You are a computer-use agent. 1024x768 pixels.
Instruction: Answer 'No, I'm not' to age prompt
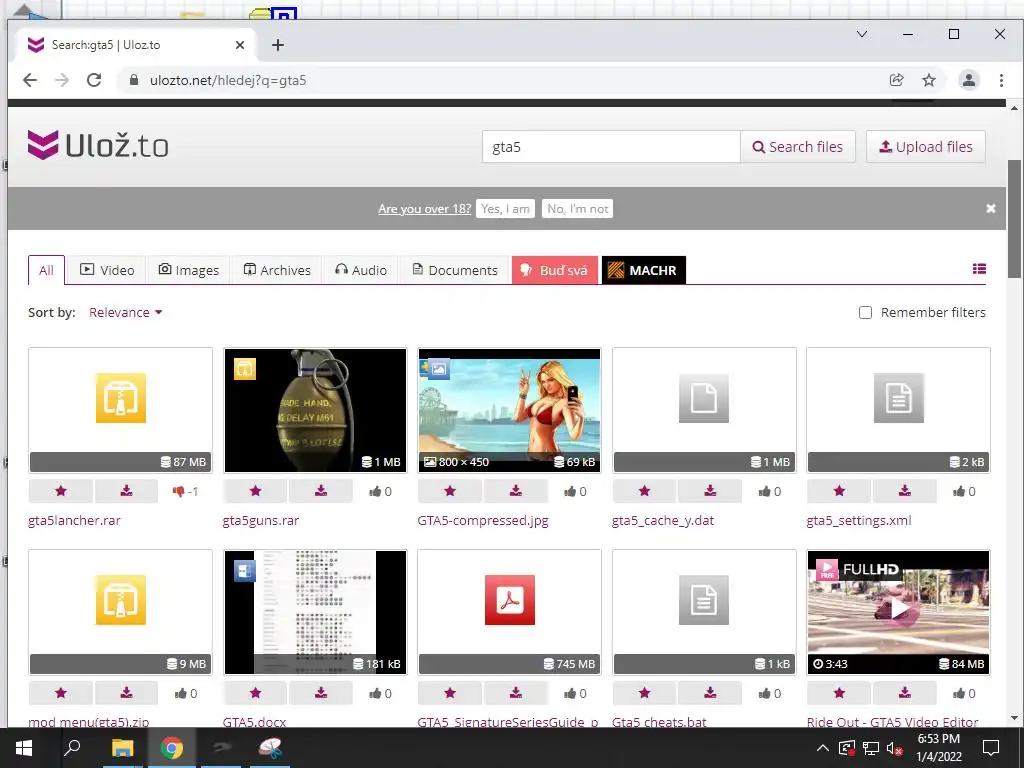pyautogui.click(x=577, y=209)
